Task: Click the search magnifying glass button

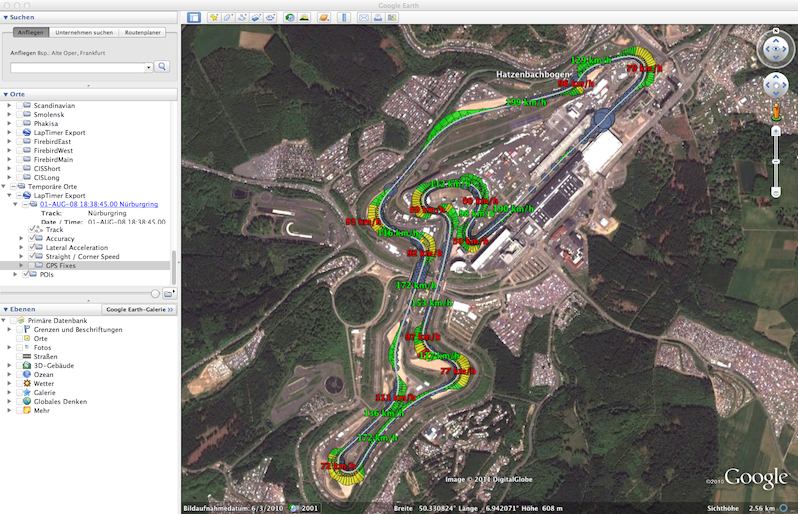Action: coord(162,67)
